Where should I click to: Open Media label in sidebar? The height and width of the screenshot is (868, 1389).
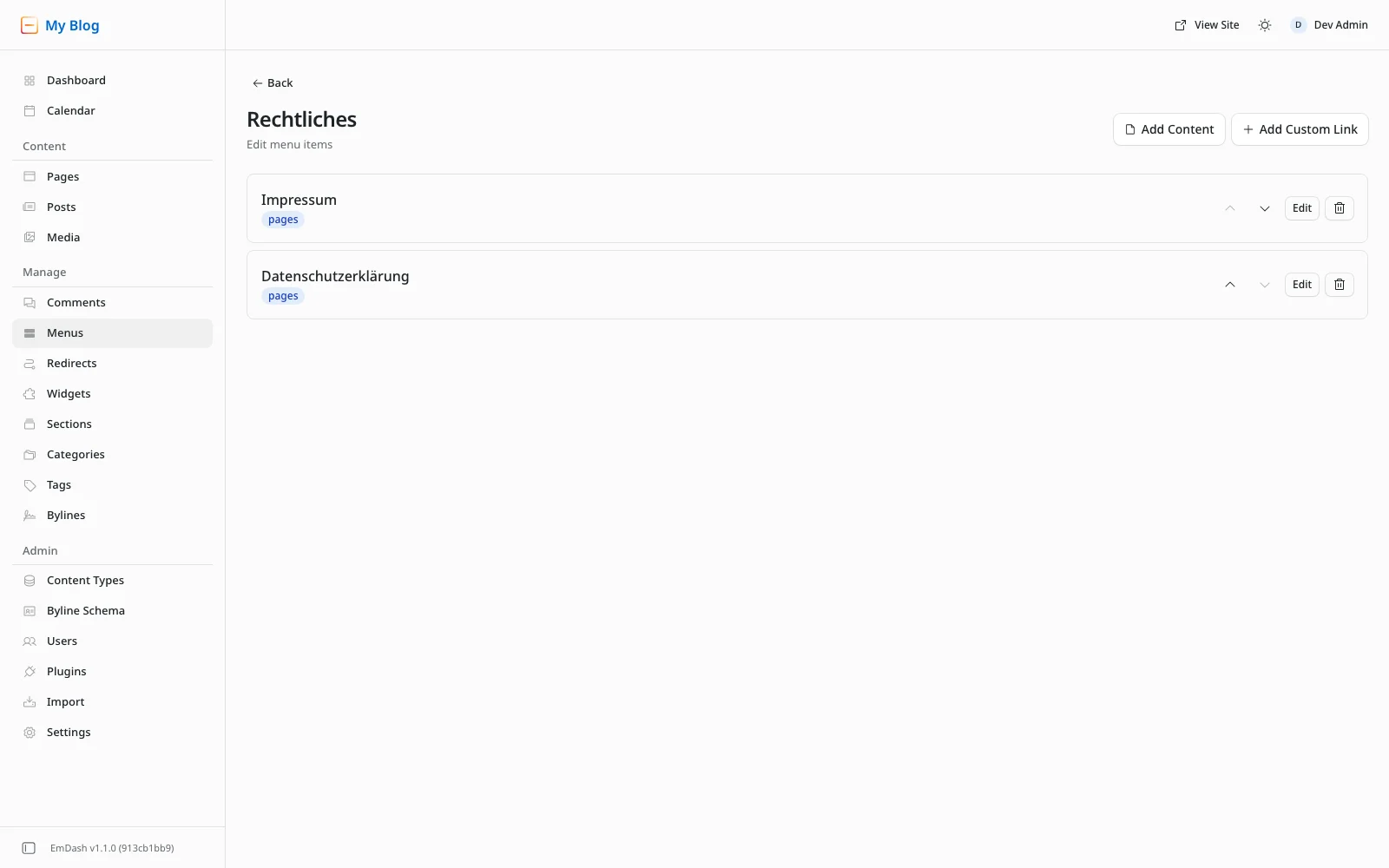coord(63,238)
